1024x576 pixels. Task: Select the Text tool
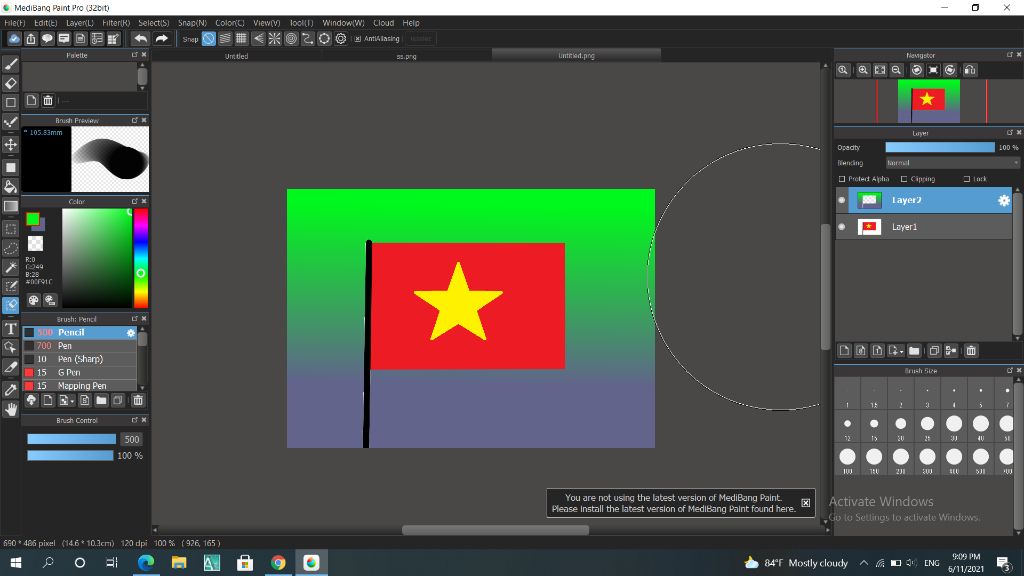click(x=10, y=328)
